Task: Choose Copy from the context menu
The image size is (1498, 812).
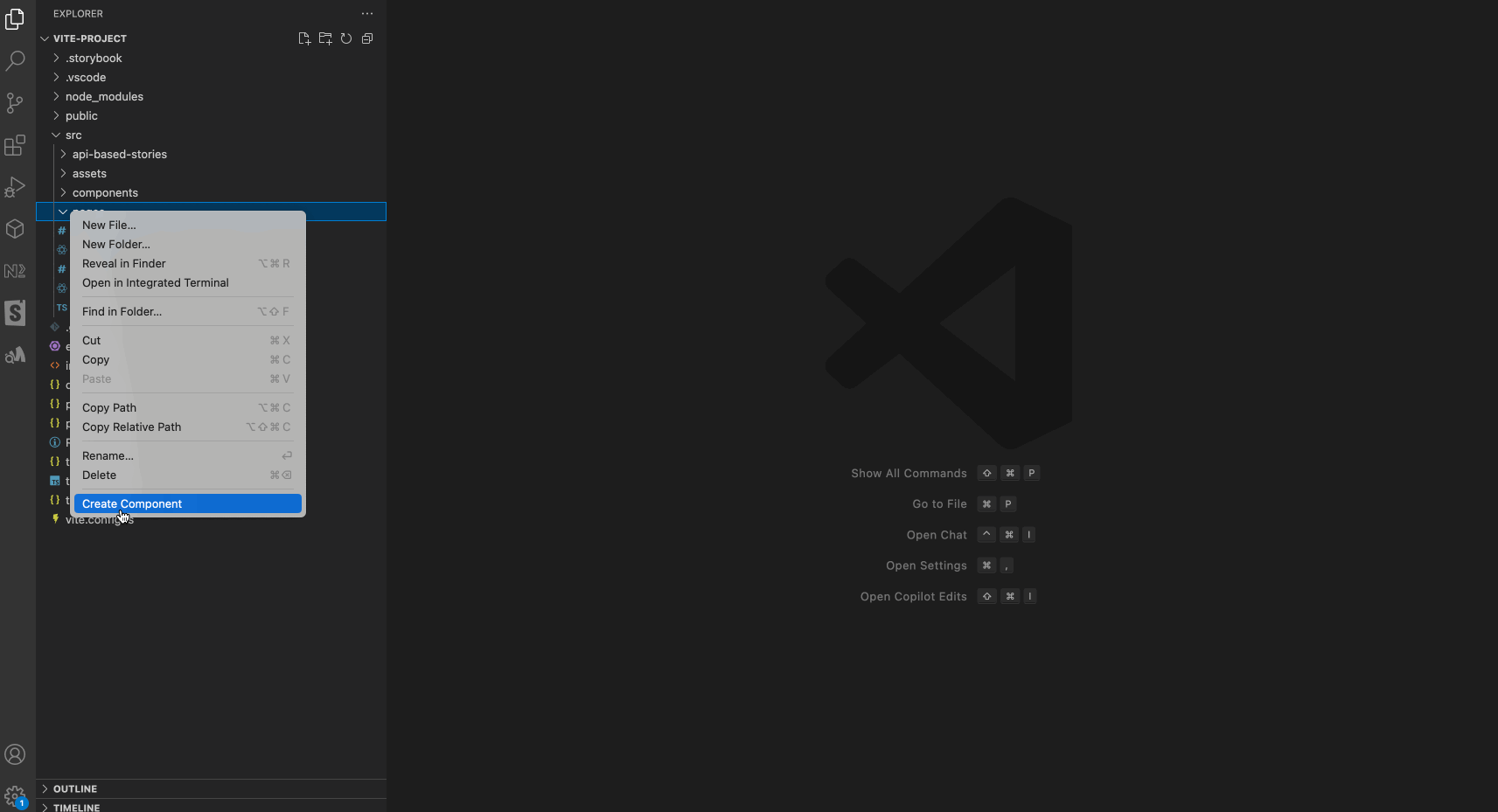Action: tap(188, 359)
